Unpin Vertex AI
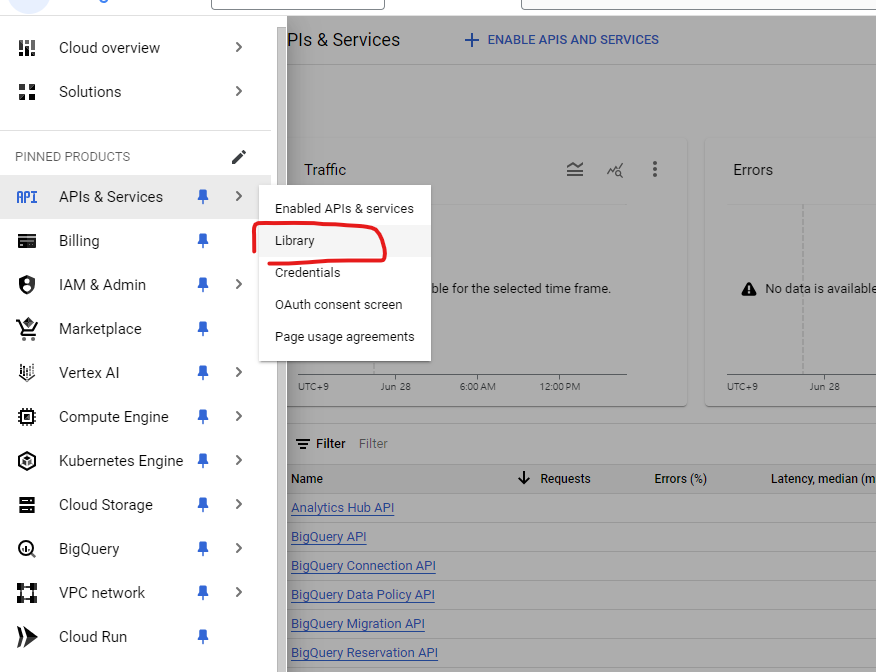This screenshot has width=876, height=672. tap(203, 373)
